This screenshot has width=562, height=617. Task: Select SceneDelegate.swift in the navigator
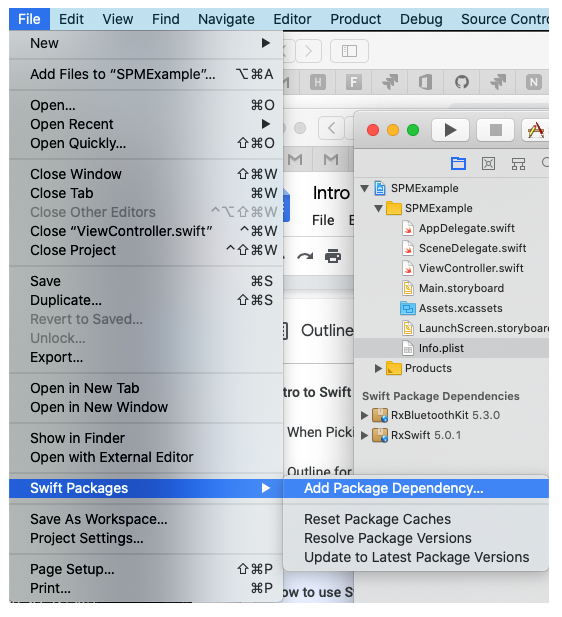(452, 248)
